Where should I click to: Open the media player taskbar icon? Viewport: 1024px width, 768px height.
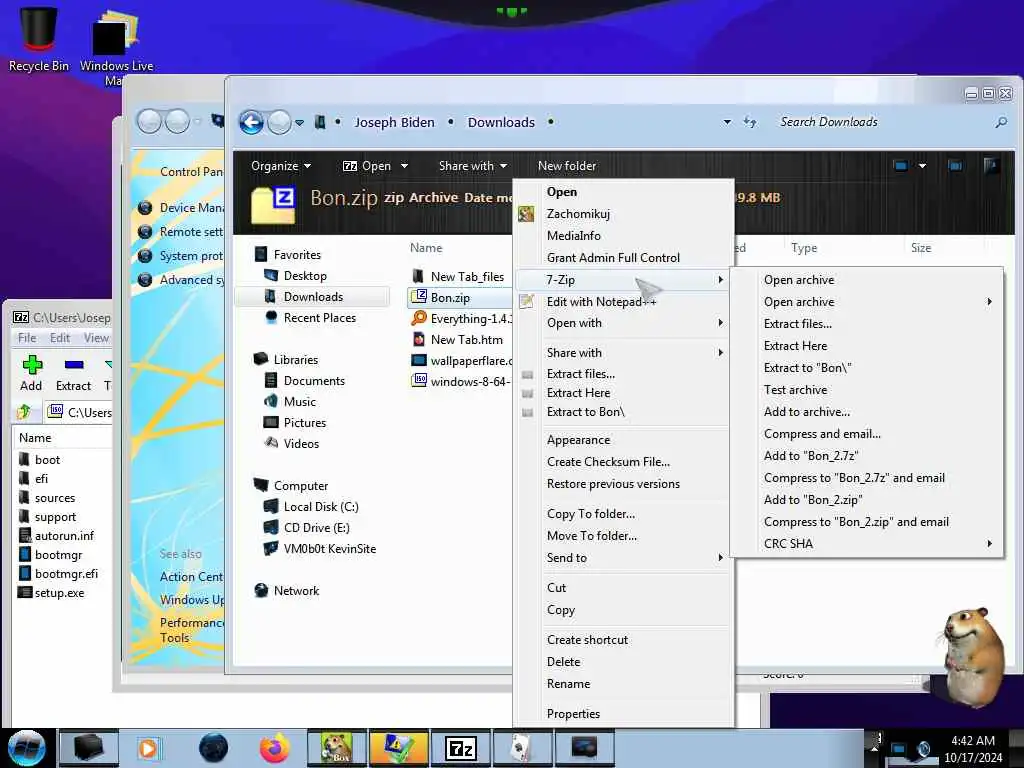point(148,748)
